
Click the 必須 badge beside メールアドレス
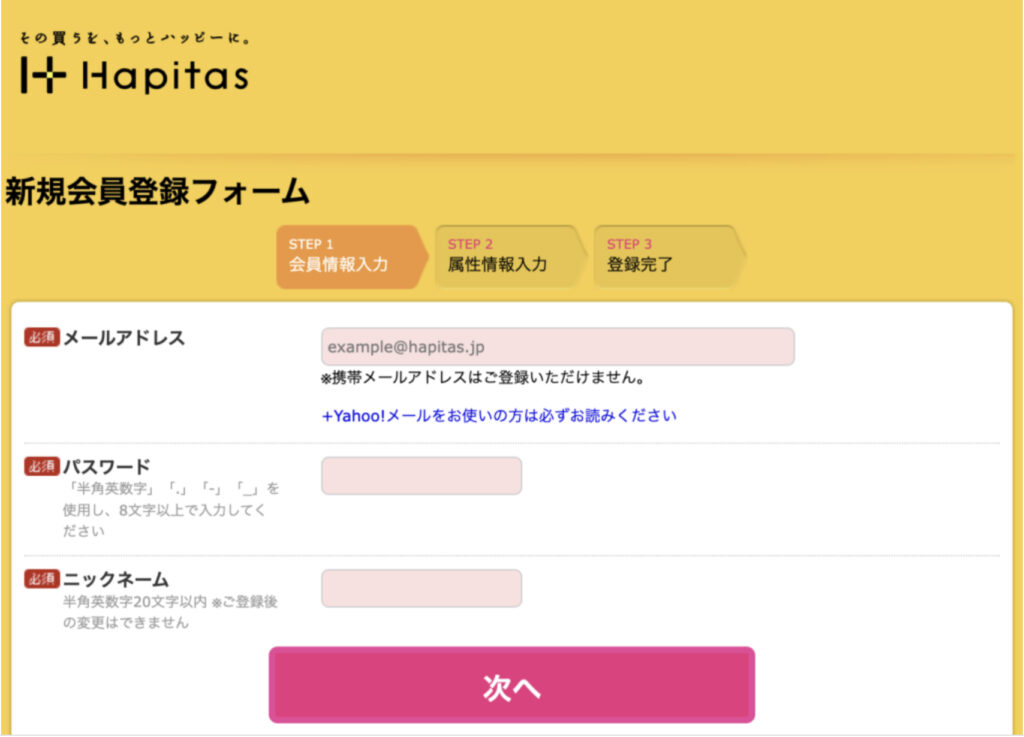[x=42, y=337]
